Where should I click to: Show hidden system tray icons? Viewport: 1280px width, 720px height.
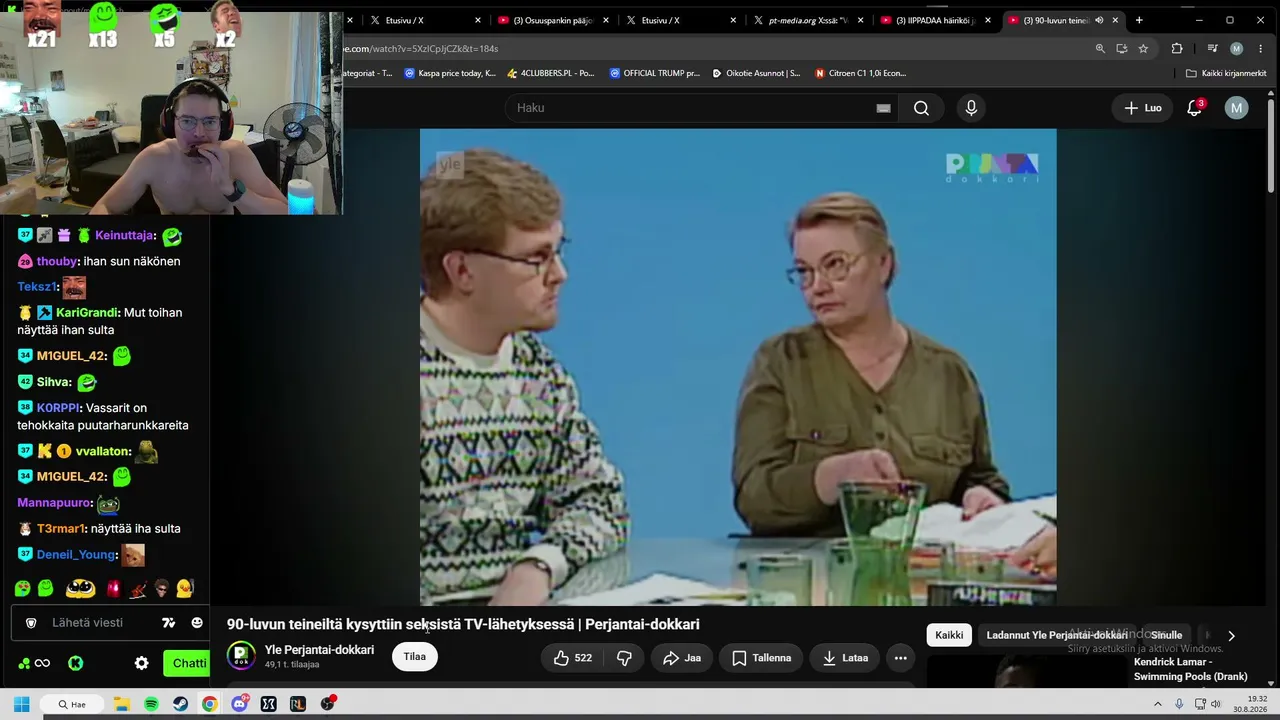click(1158, 704)
